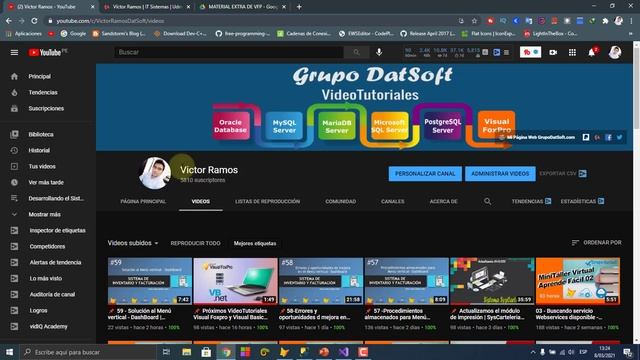640x360 pixels.
Task: Click Mejores etiquetas button
Action: tap(255, 243)
